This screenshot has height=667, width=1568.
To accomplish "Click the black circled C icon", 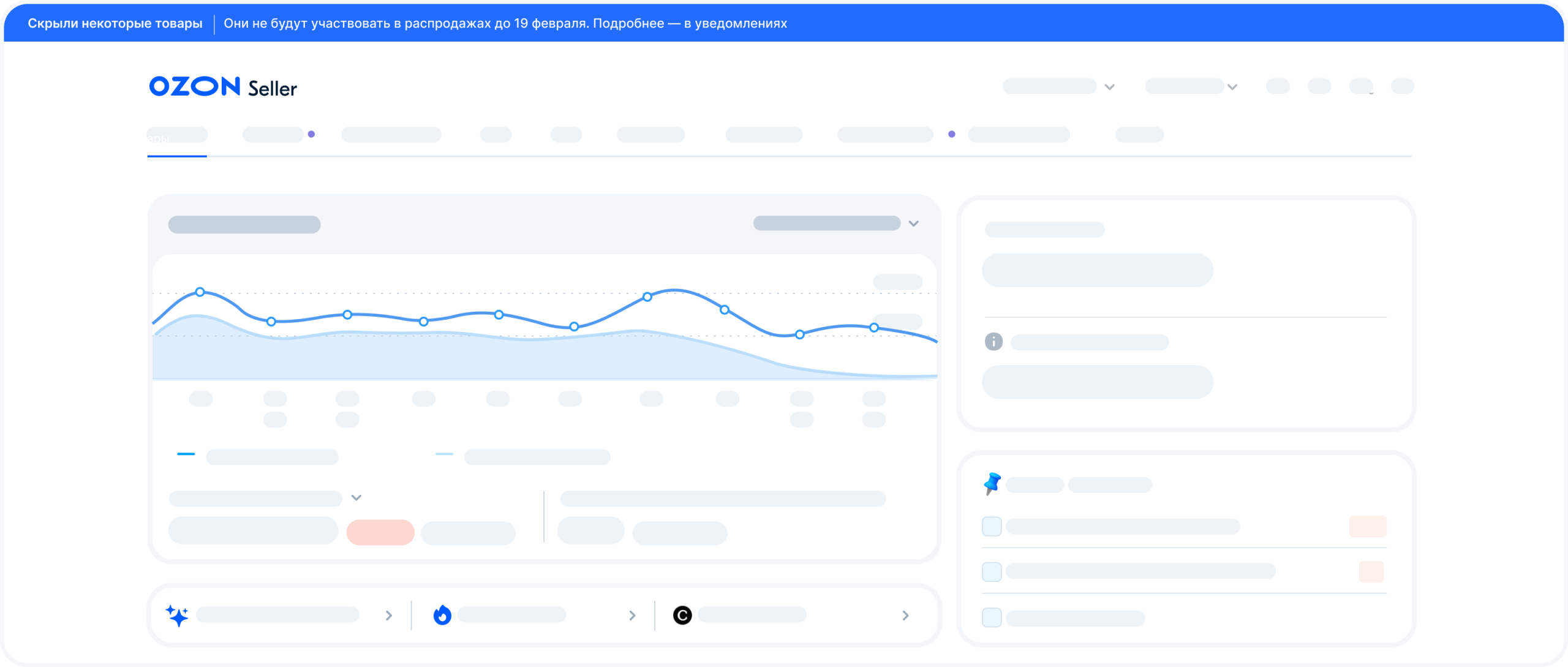I will [682, 615].
